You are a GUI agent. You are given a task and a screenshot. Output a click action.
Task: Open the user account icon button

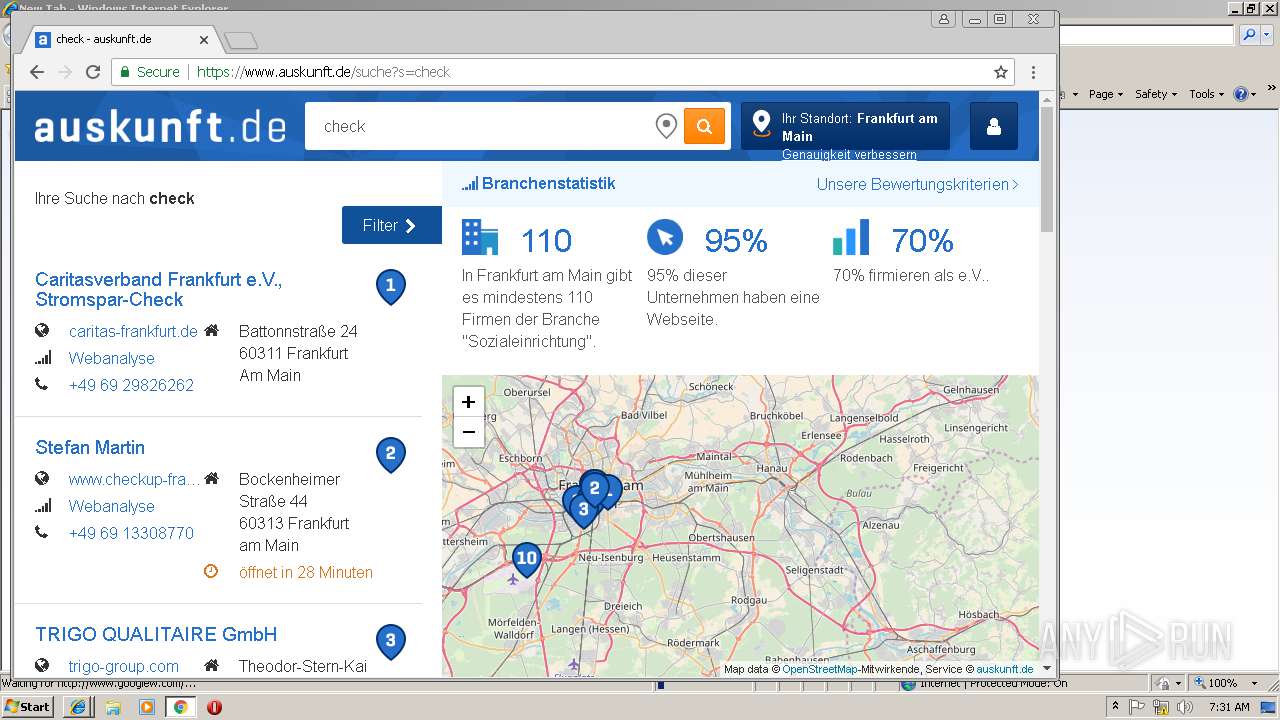pos(994,126)
